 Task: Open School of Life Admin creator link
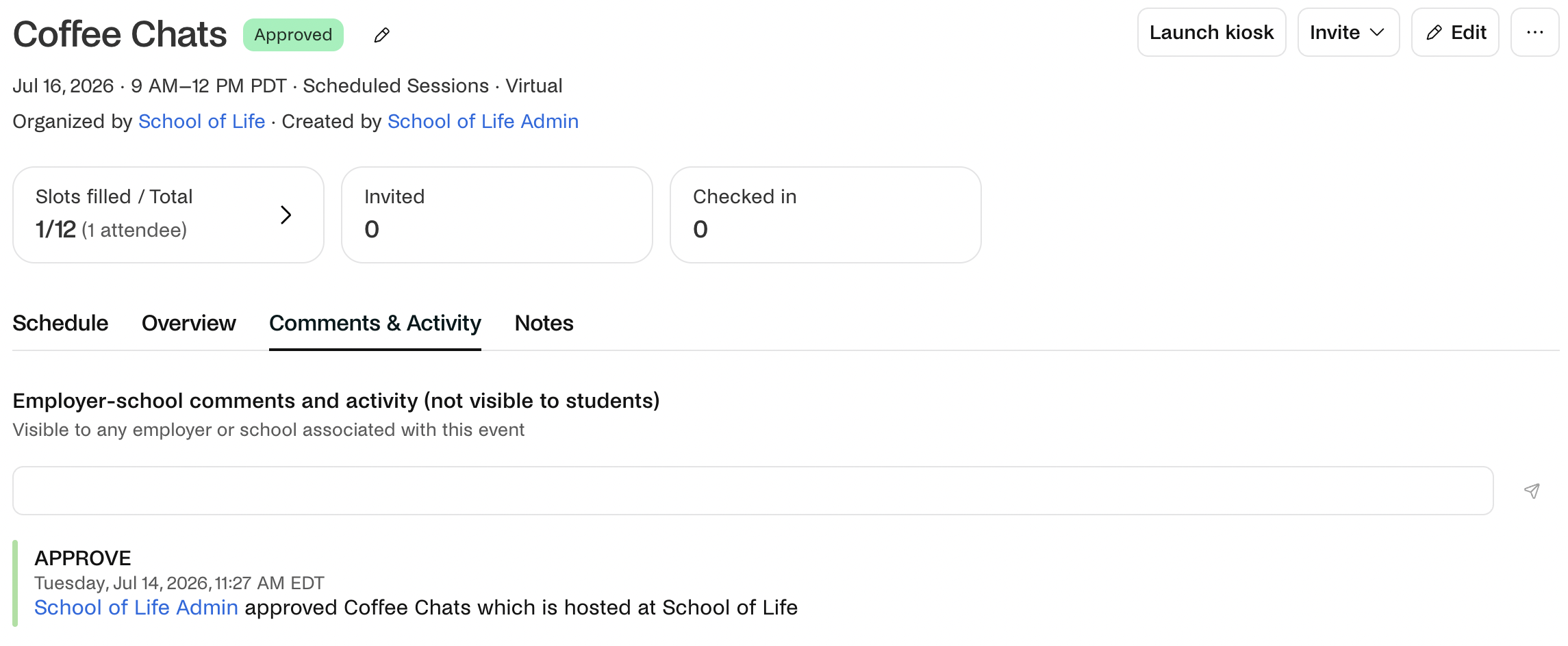point(483,121)
